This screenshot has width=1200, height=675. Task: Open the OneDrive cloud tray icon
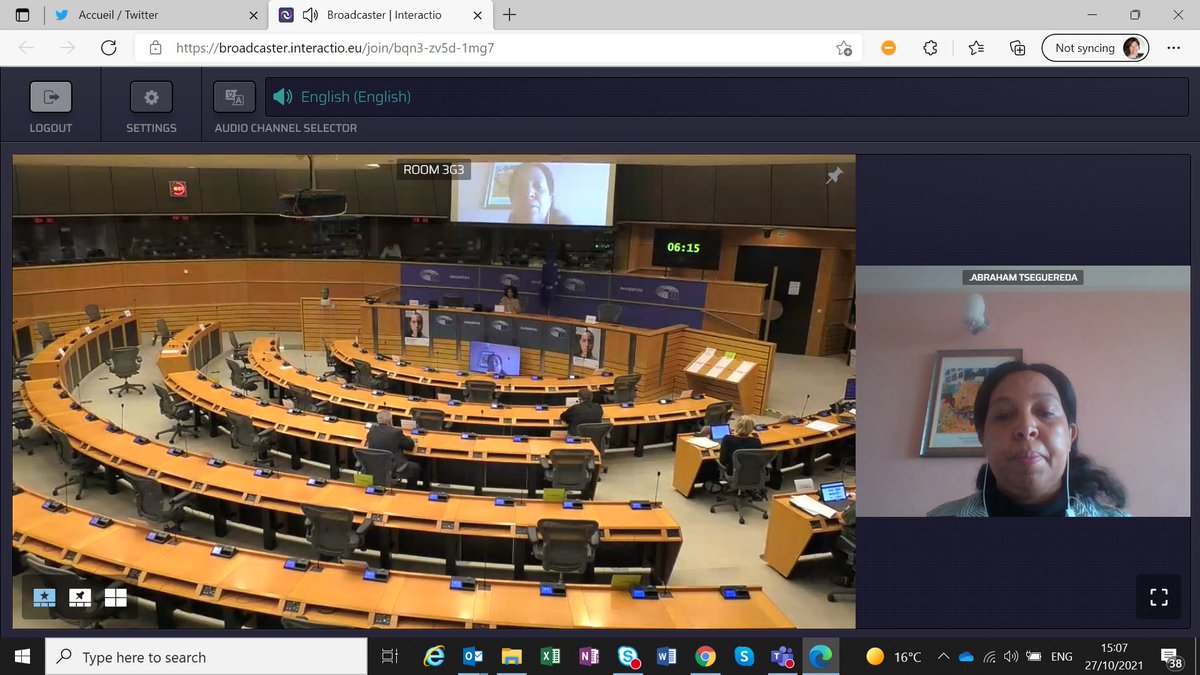pyautogui.click(x=966, y=657)
